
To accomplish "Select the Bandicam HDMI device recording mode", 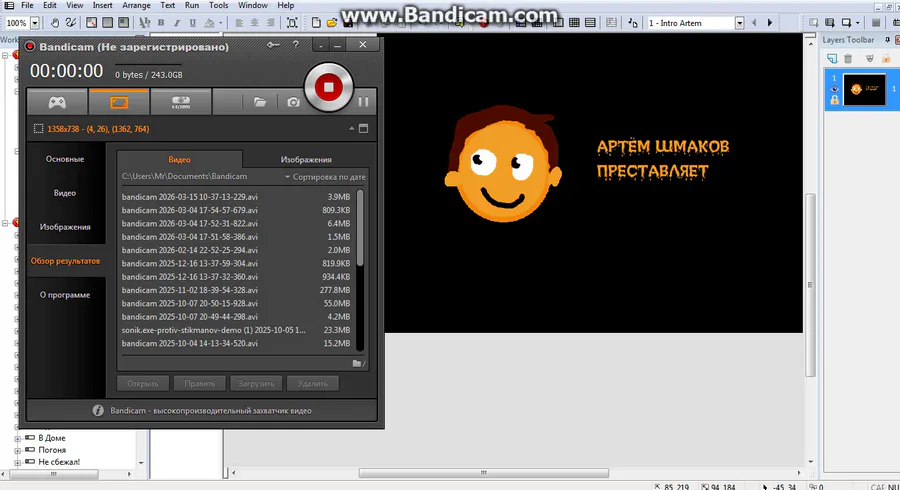I will [x=181, y=102].
